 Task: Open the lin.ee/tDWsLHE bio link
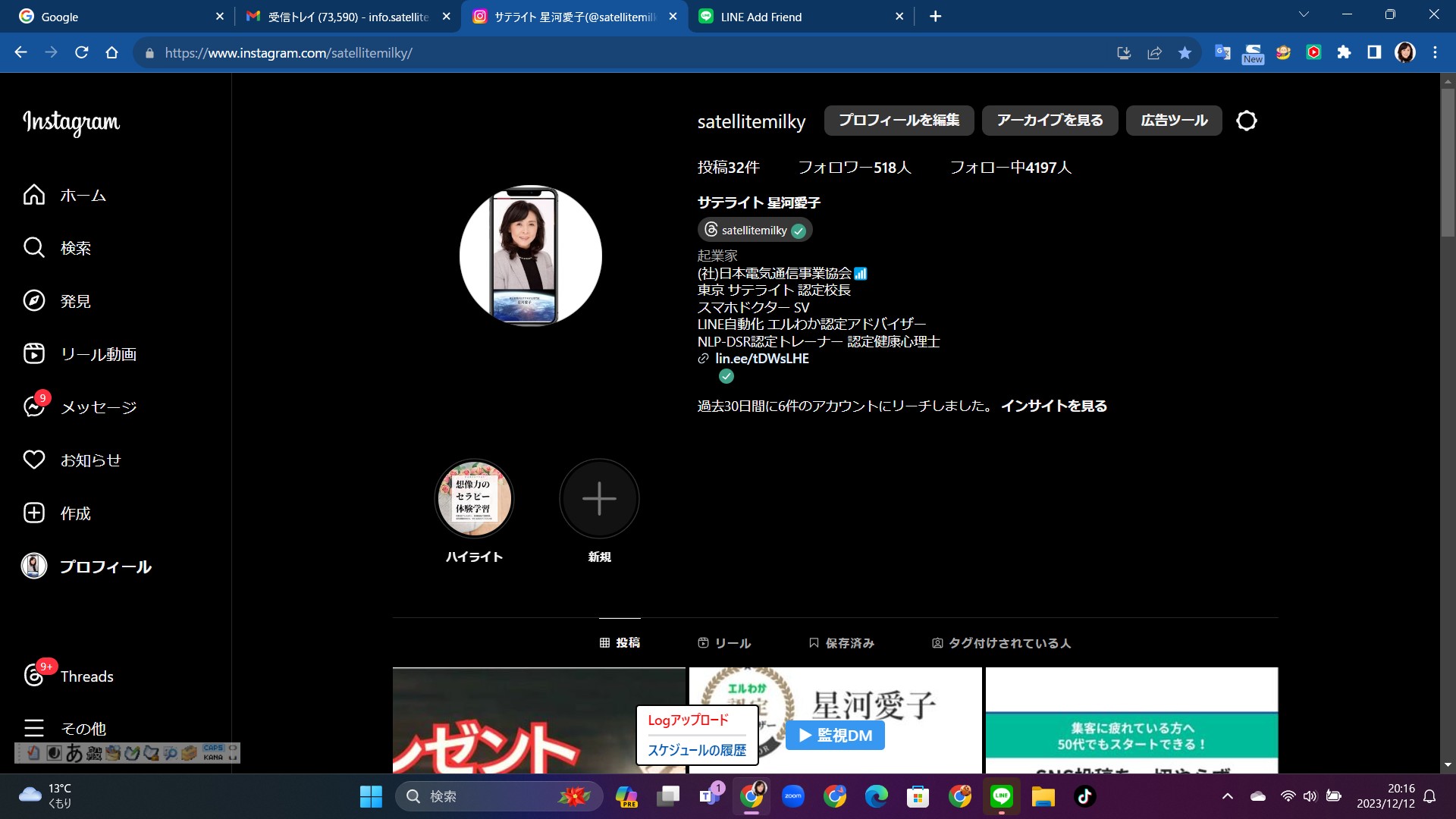(761, 359)
